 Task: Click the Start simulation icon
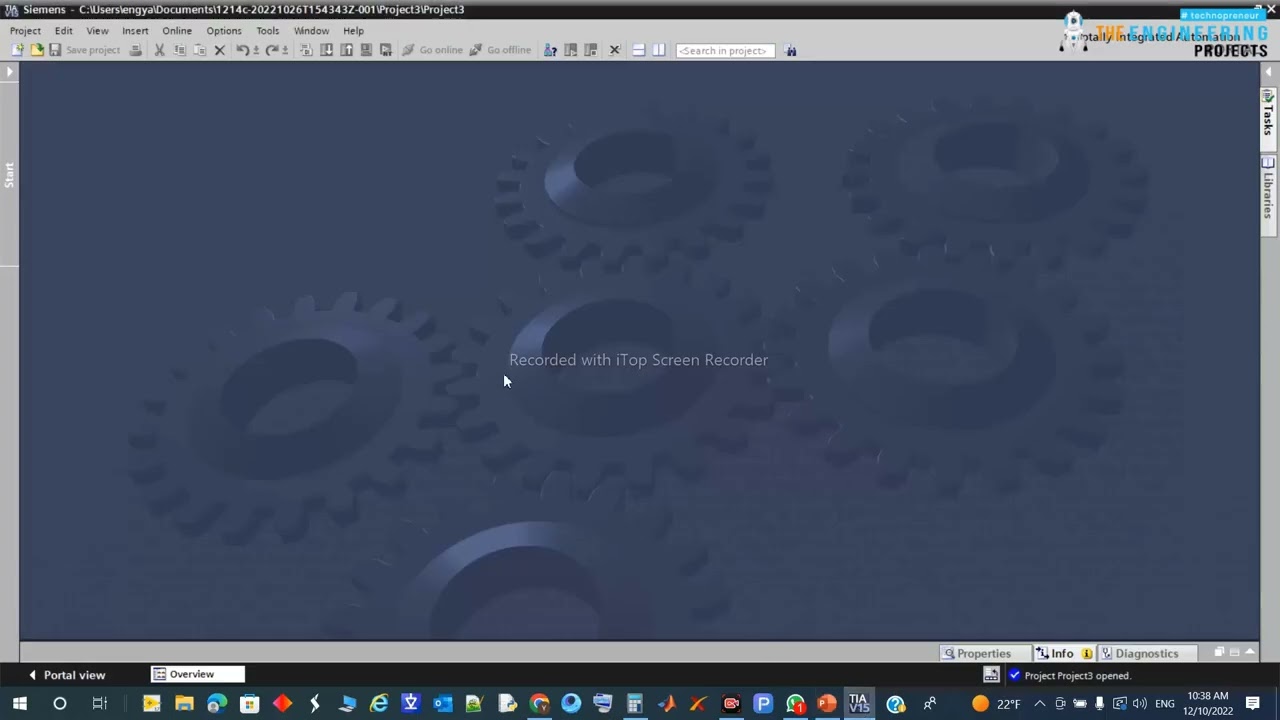point(366,50)
